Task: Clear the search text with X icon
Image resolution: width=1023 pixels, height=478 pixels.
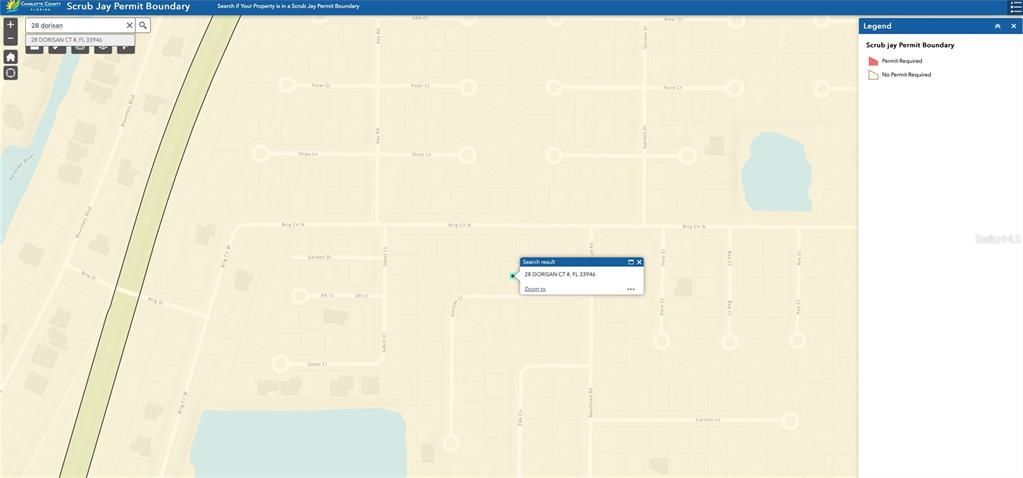Action: 129,25
